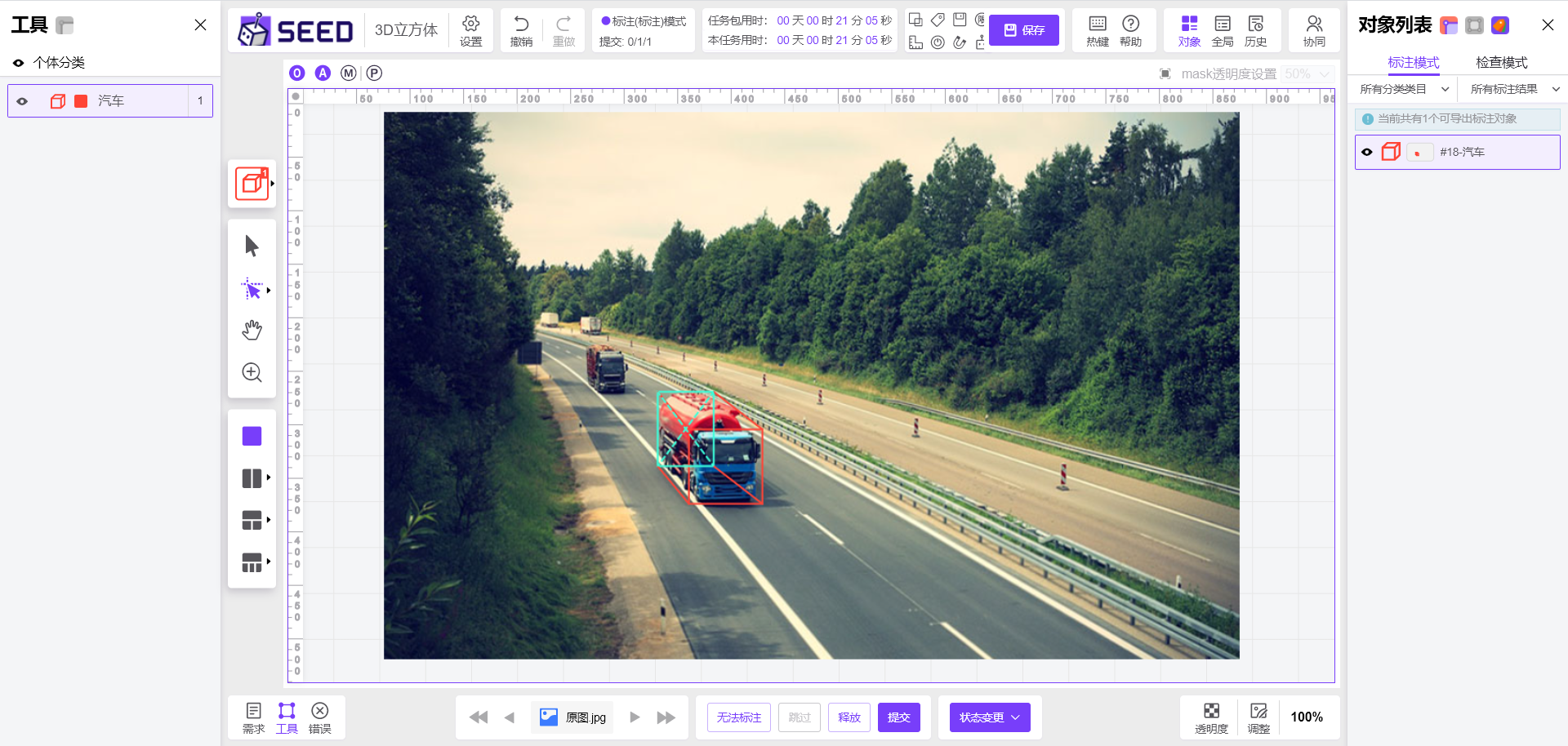Expand the 3D cube tool submenu arrow
Viewport: 1568px width, 746px height.
click(272, 184)
